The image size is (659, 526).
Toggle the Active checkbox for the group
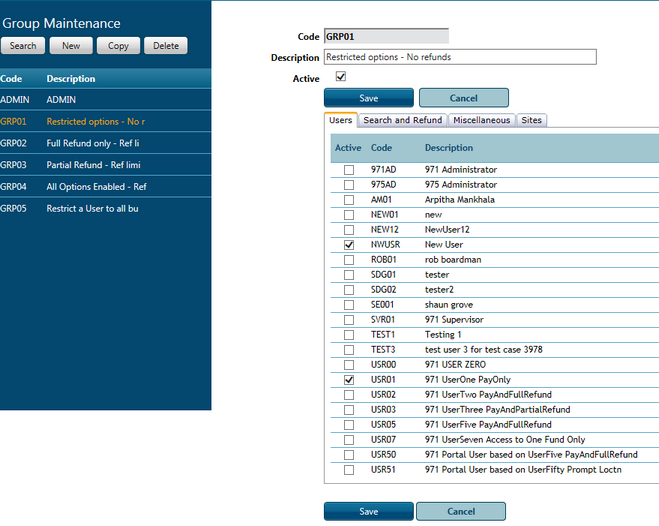[341, 77]
